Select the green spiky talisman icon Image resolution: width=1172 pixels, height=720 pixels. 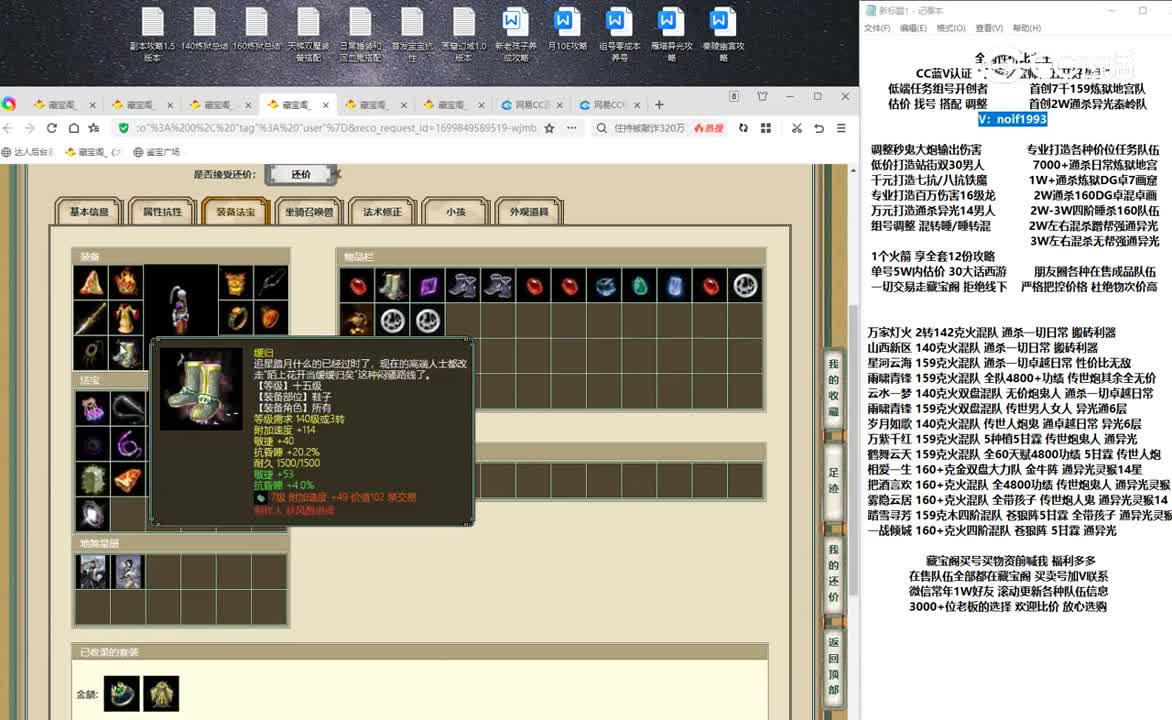tap(93, 480)
